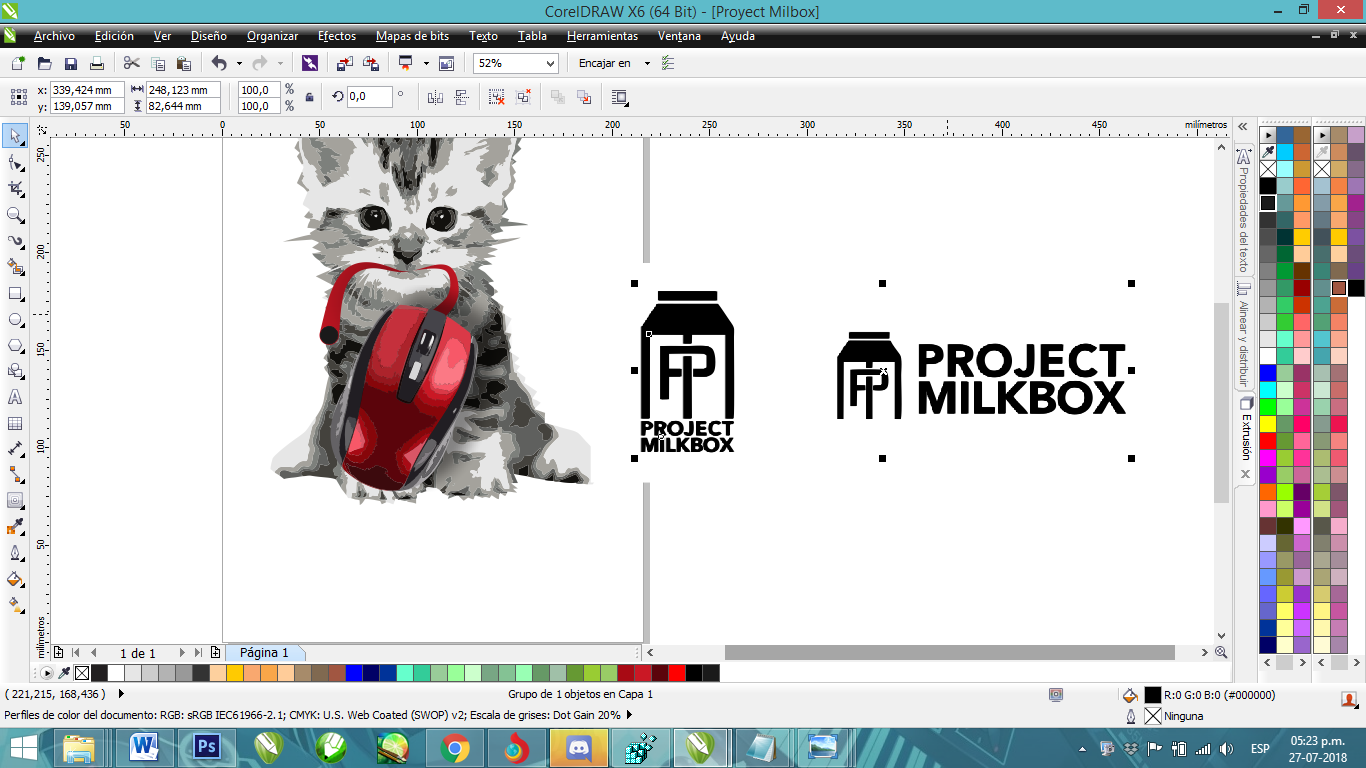Click the Save diskette icon
Screen dimensions: 1366x768
(71, 63)
